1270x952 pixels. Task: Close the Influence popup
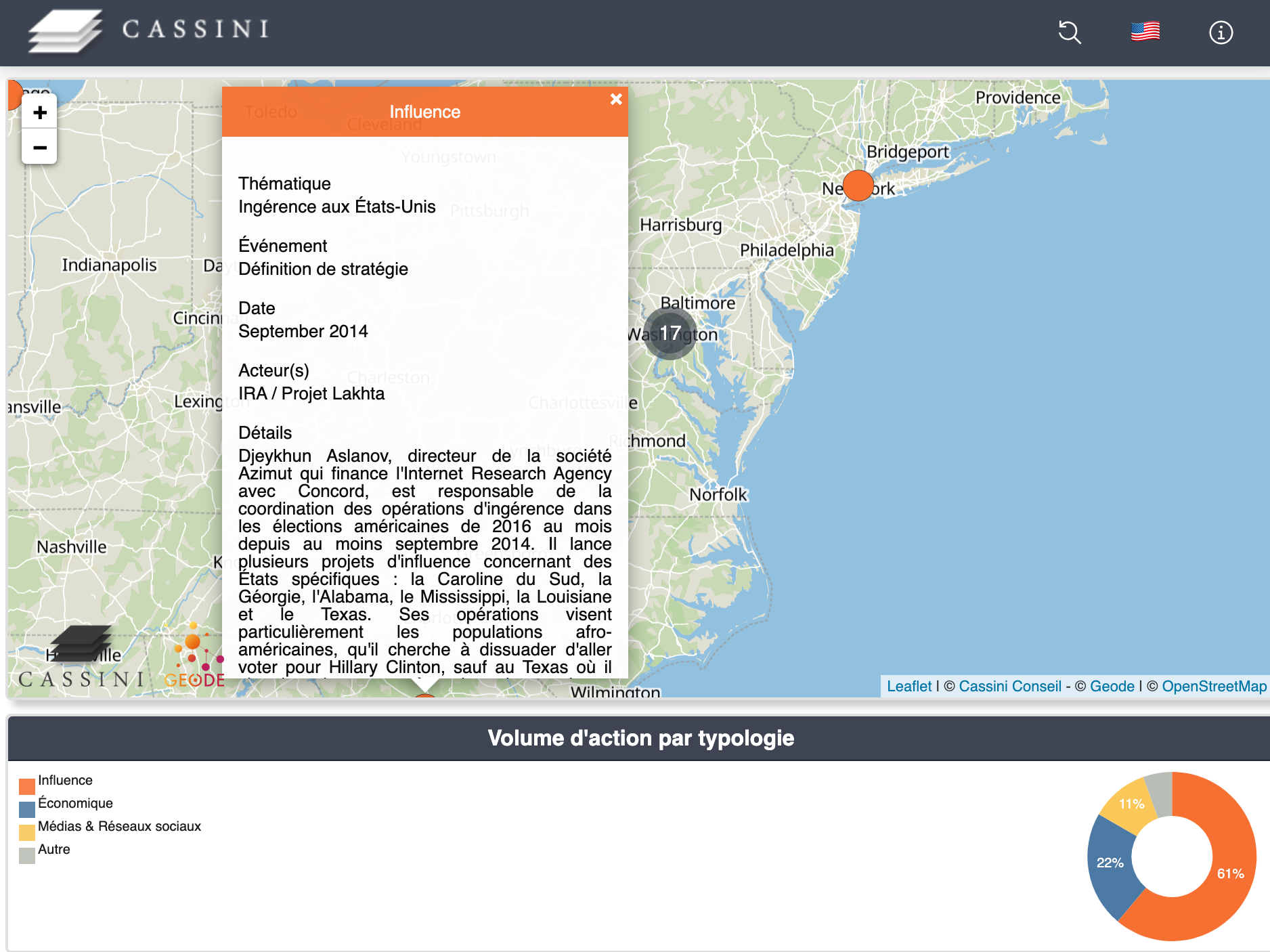click(615, 100)
